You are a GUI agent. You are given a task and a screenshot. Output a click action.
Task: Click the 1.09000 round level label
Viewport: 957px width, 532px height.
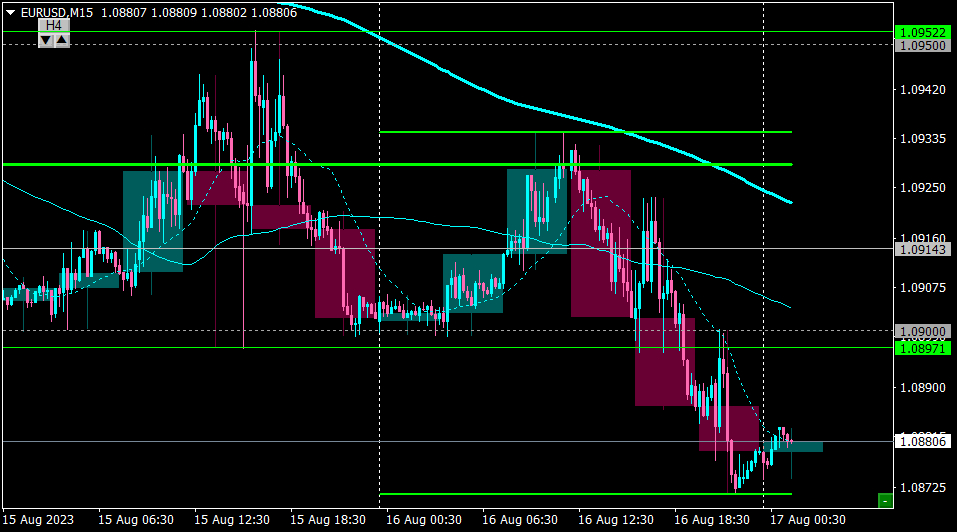pyautogui.click(x=923, y=331)
